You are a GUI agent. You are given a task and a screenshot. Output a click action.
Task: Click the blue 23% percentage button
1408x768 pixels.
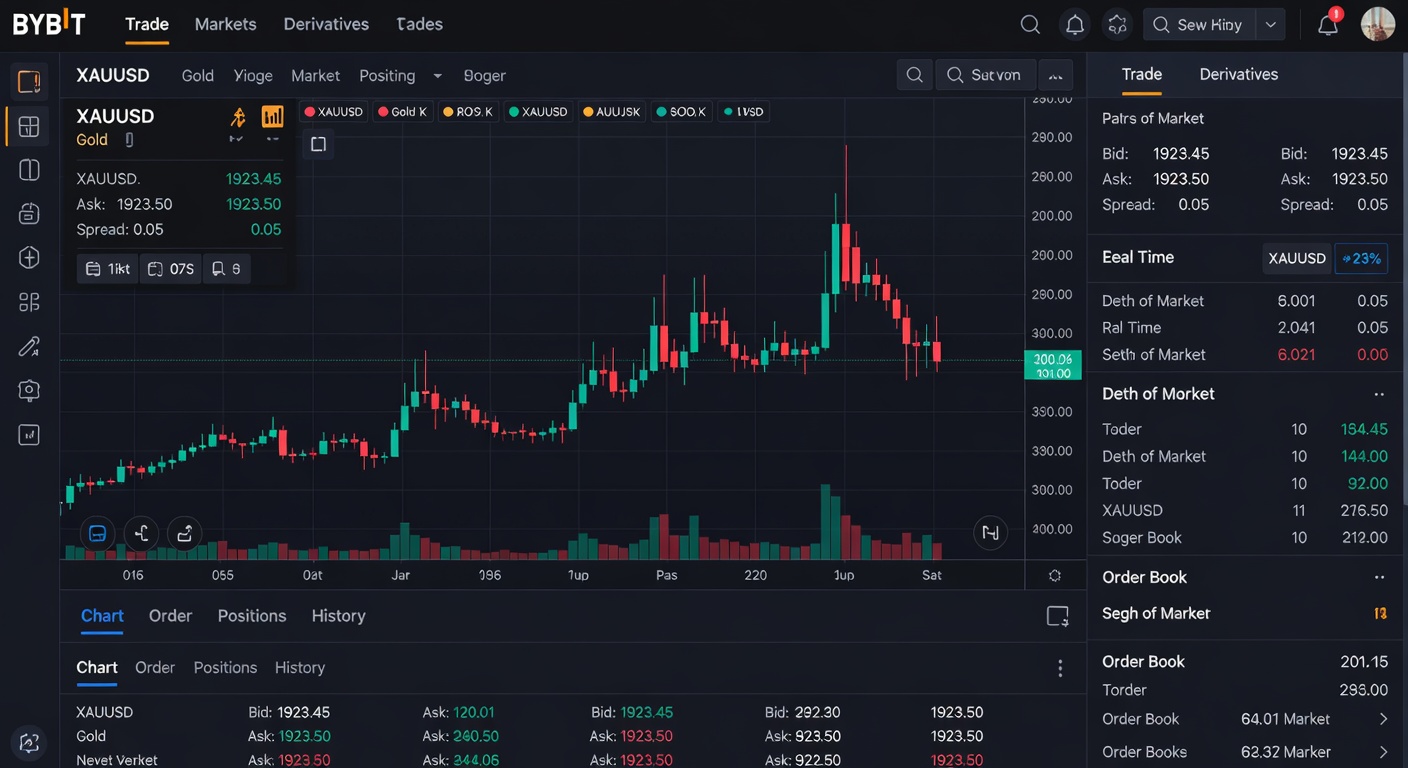[x=1361, y=258]
